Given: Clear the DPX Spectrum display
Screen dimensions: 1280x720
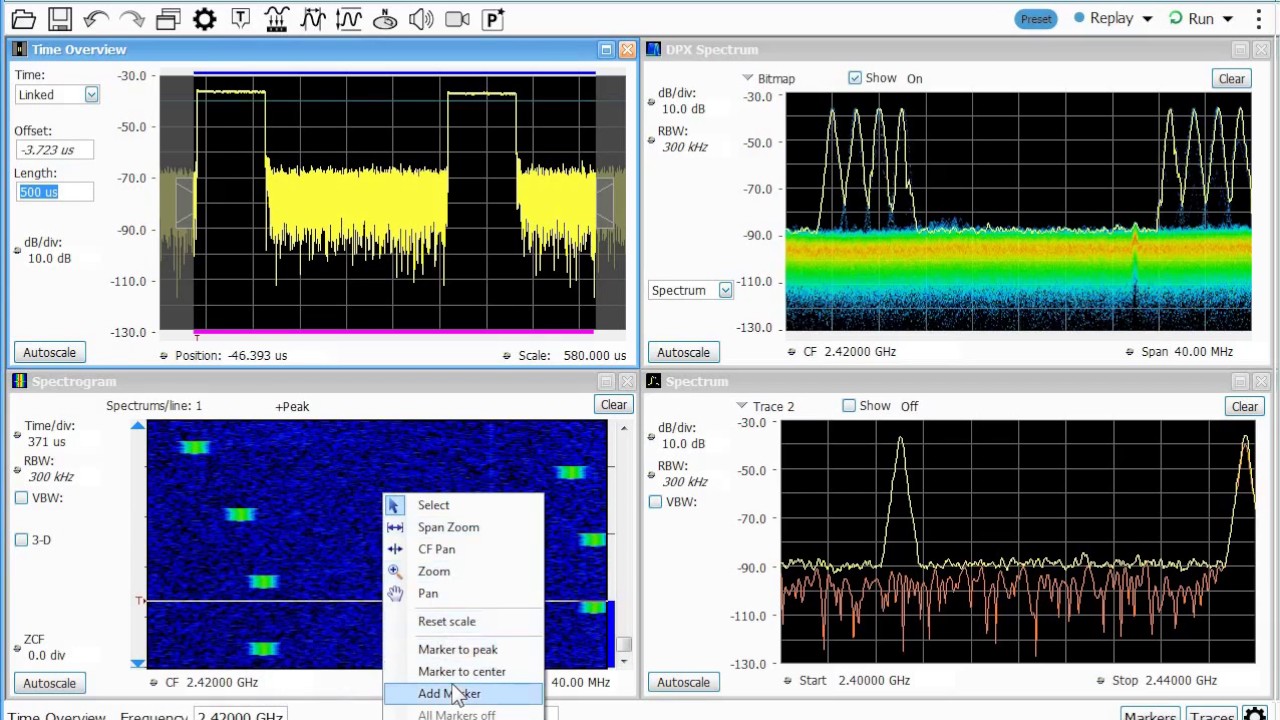Looking at the screenshot, I should click(x=1231, y=78).
